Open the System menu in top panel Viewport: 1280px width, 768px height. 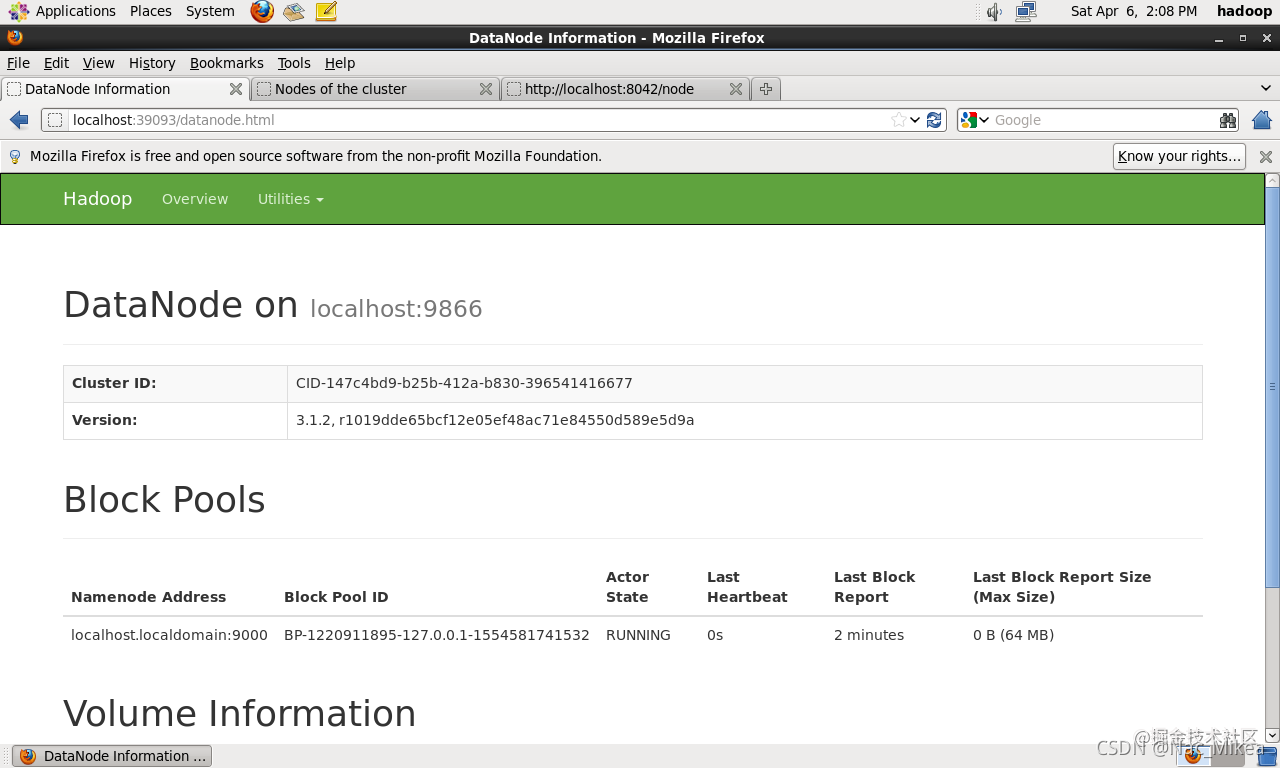point(210,11)
